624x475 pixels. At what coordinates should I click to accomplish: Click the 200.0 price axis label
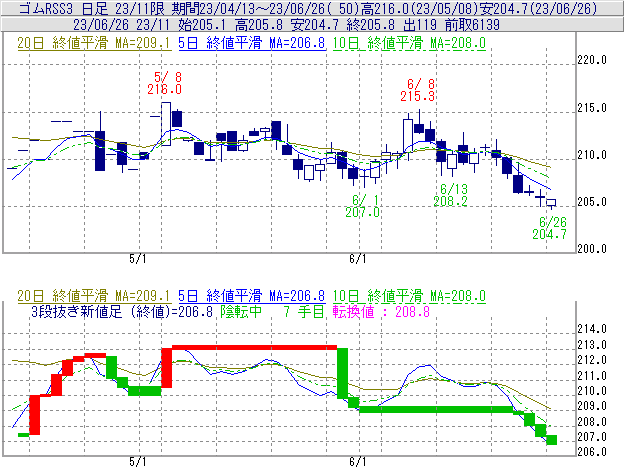coord(592,249)
